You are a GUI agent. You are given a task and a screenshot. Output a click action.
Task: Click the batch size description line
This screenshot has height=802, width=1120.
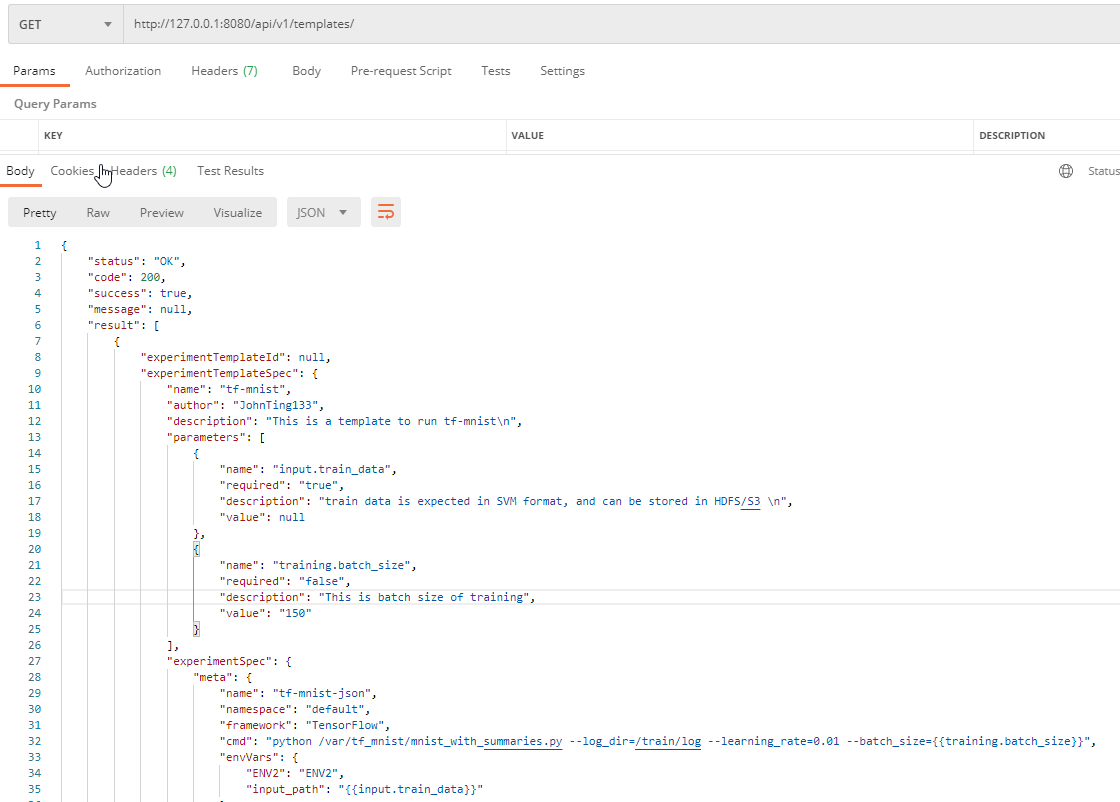click(x=377, y=597)
